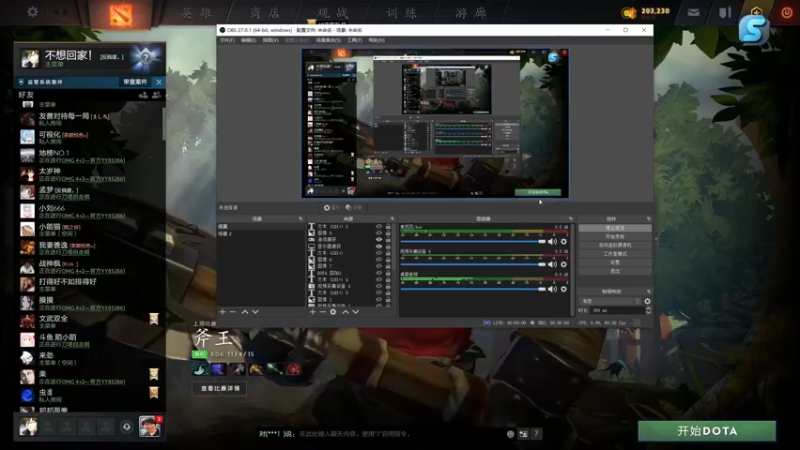The image size is (800, 450).
Task: Switch to the 商店 tab in Dota
Action: click(x=265, y=13)
